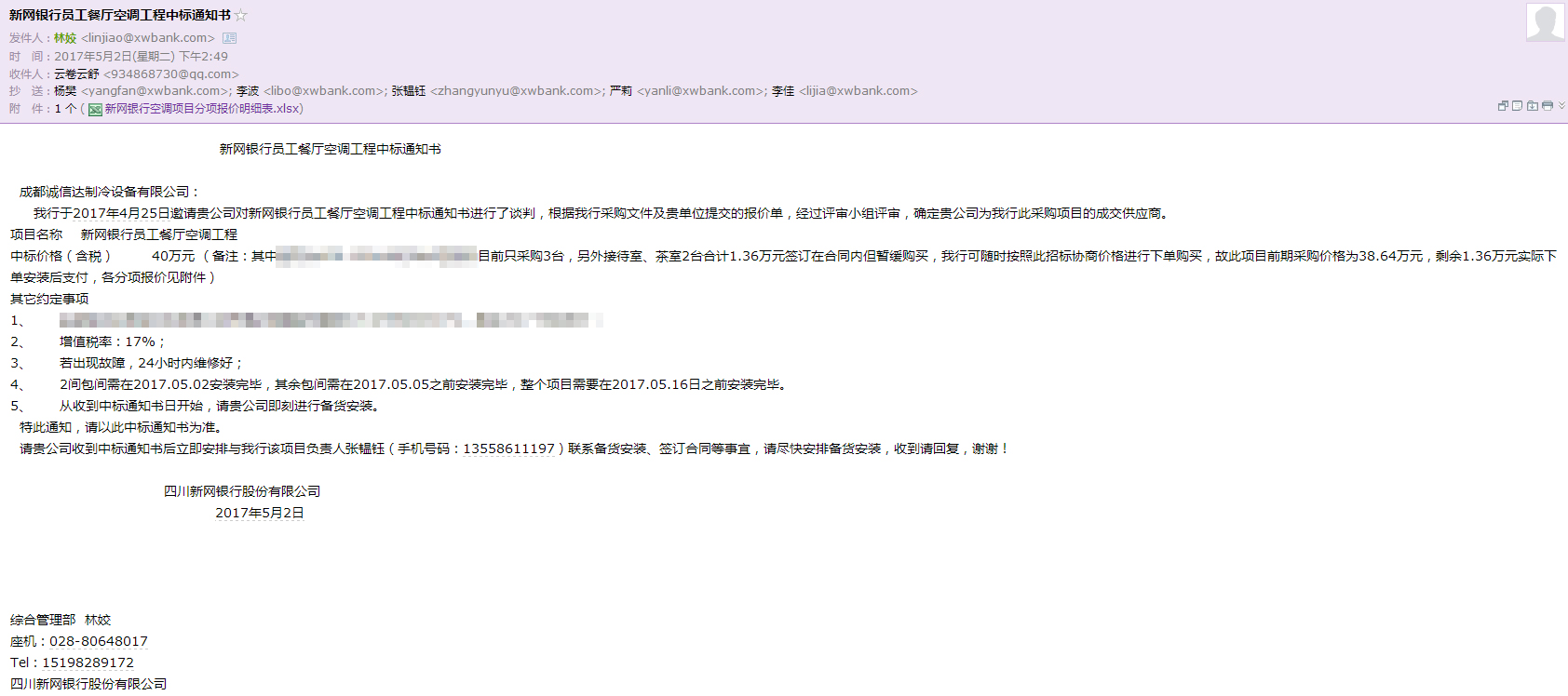The image size is (1568, 696).
Task: Click the text 成都诚信达制冷设备有限公司：
Action: pos(110,192)
